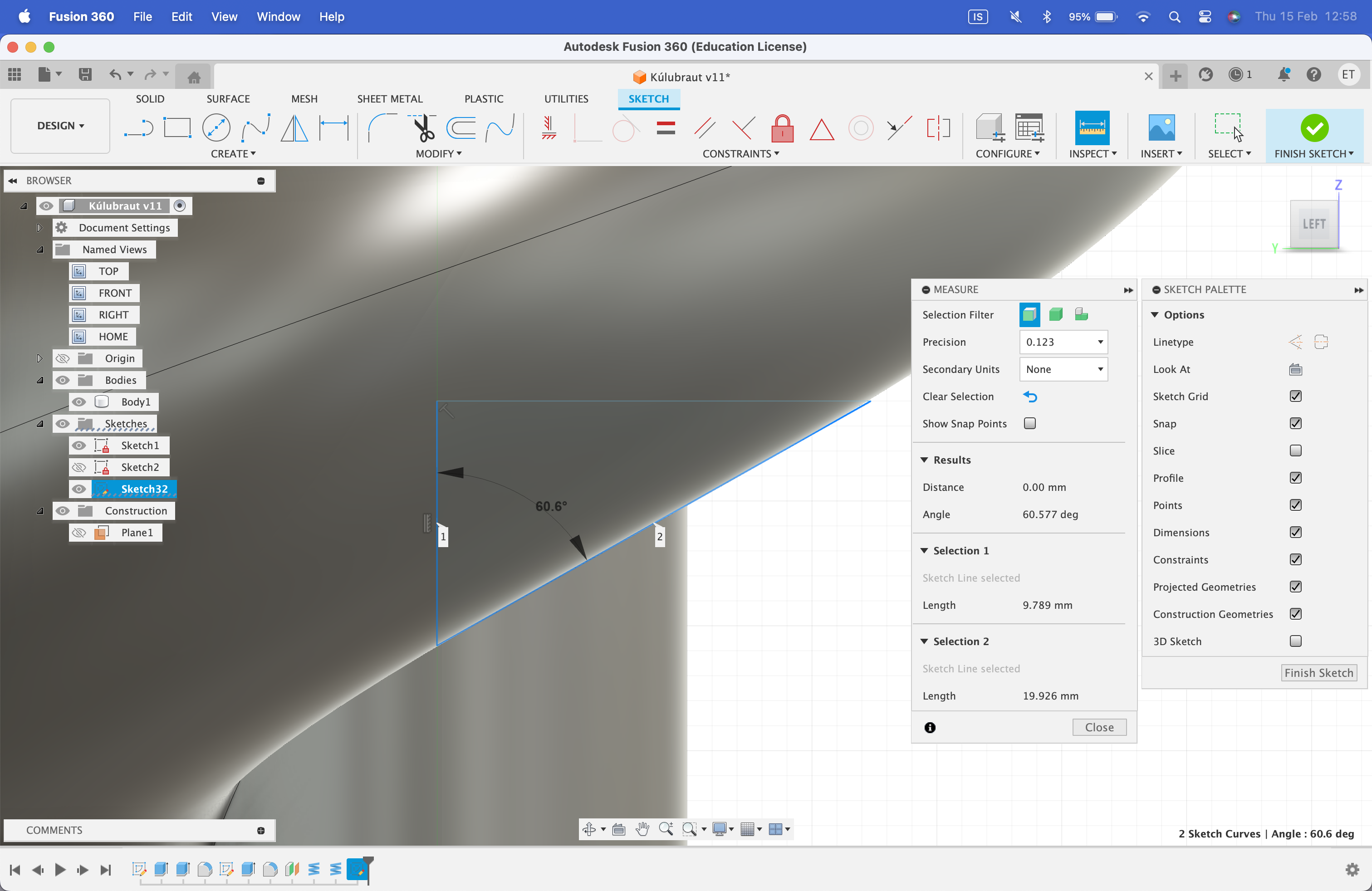Image resolution: width=1372 pixels, height=891 pixels.
Task: Apply the Perpendicular constraint
Action: point(744,128)
